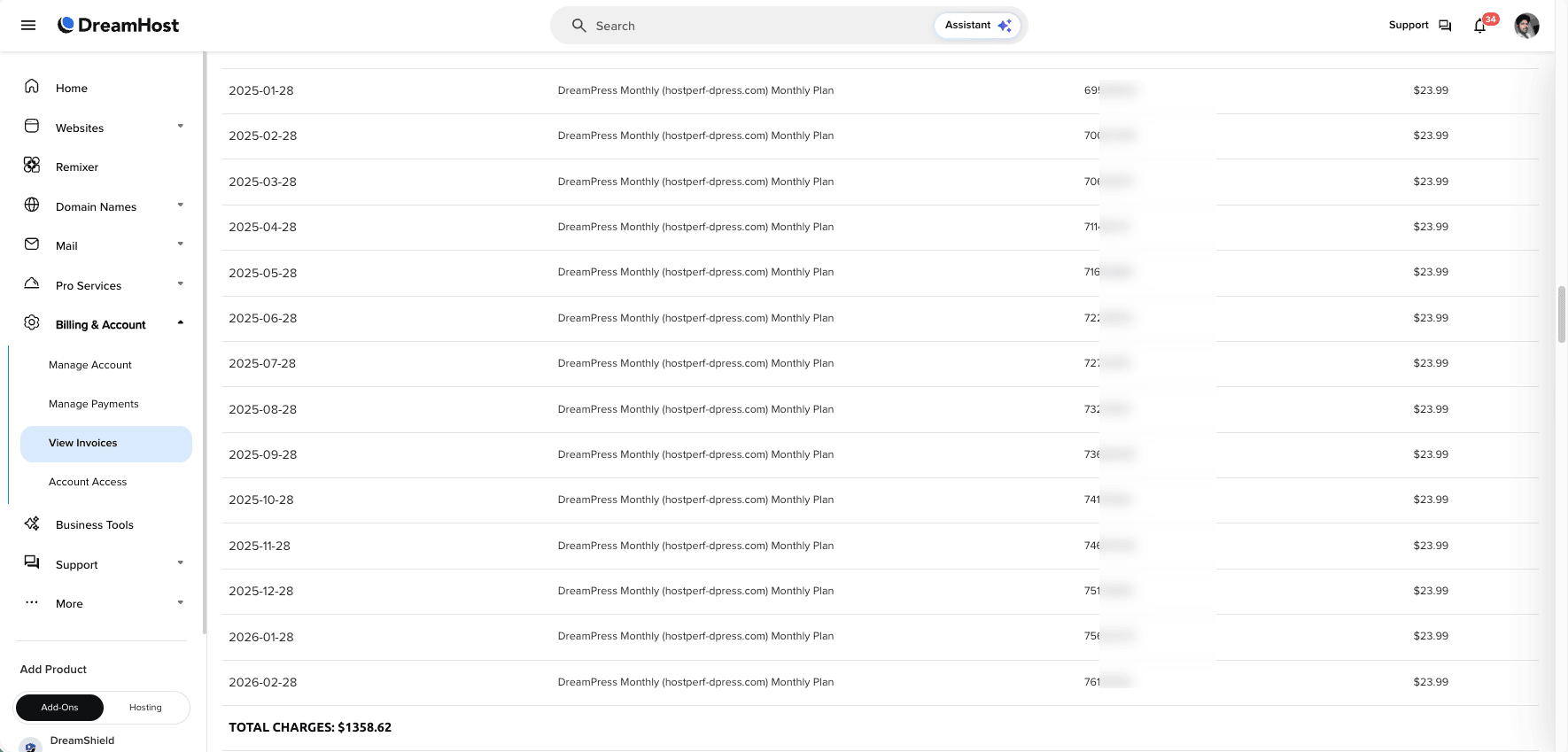Open Support chat icon in header
The width and height of the screenshot is (1568, 752).
tap(1445, 26)
